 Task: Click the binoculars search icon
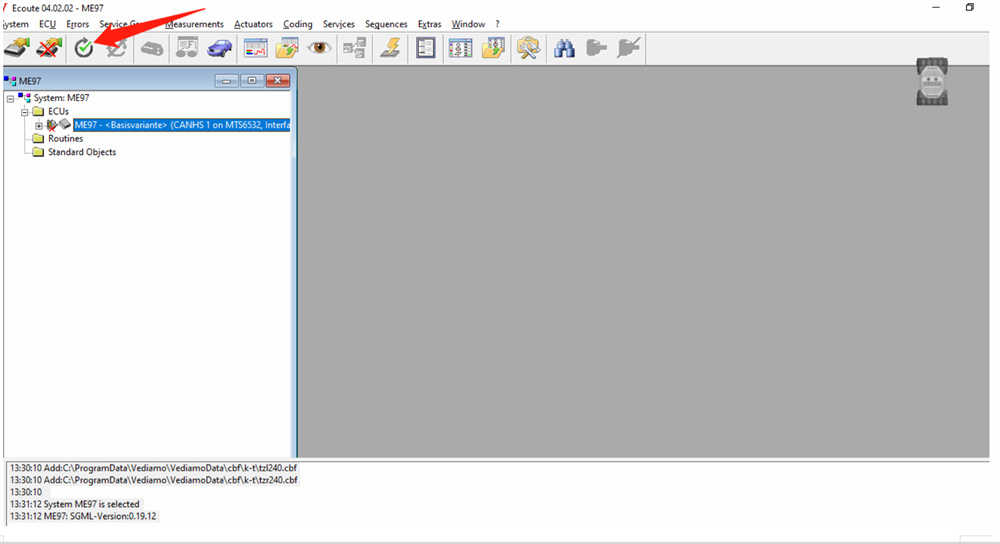[x=564, y=47]
